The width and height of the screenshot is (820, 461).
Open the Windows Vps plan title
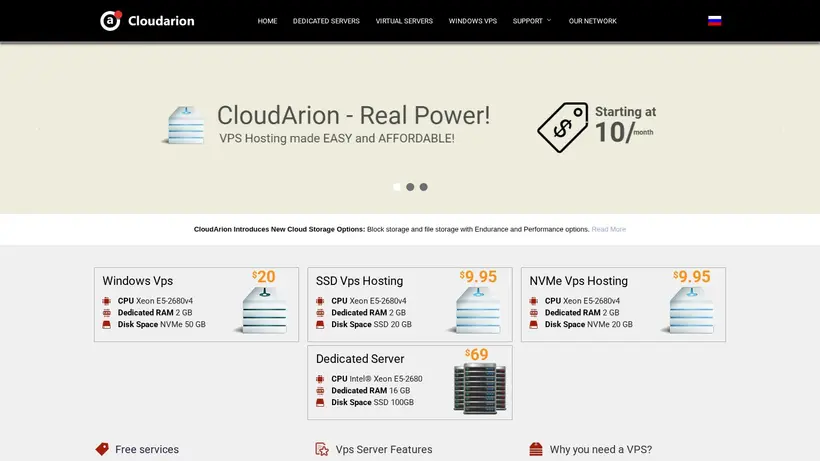coord(138,281)
